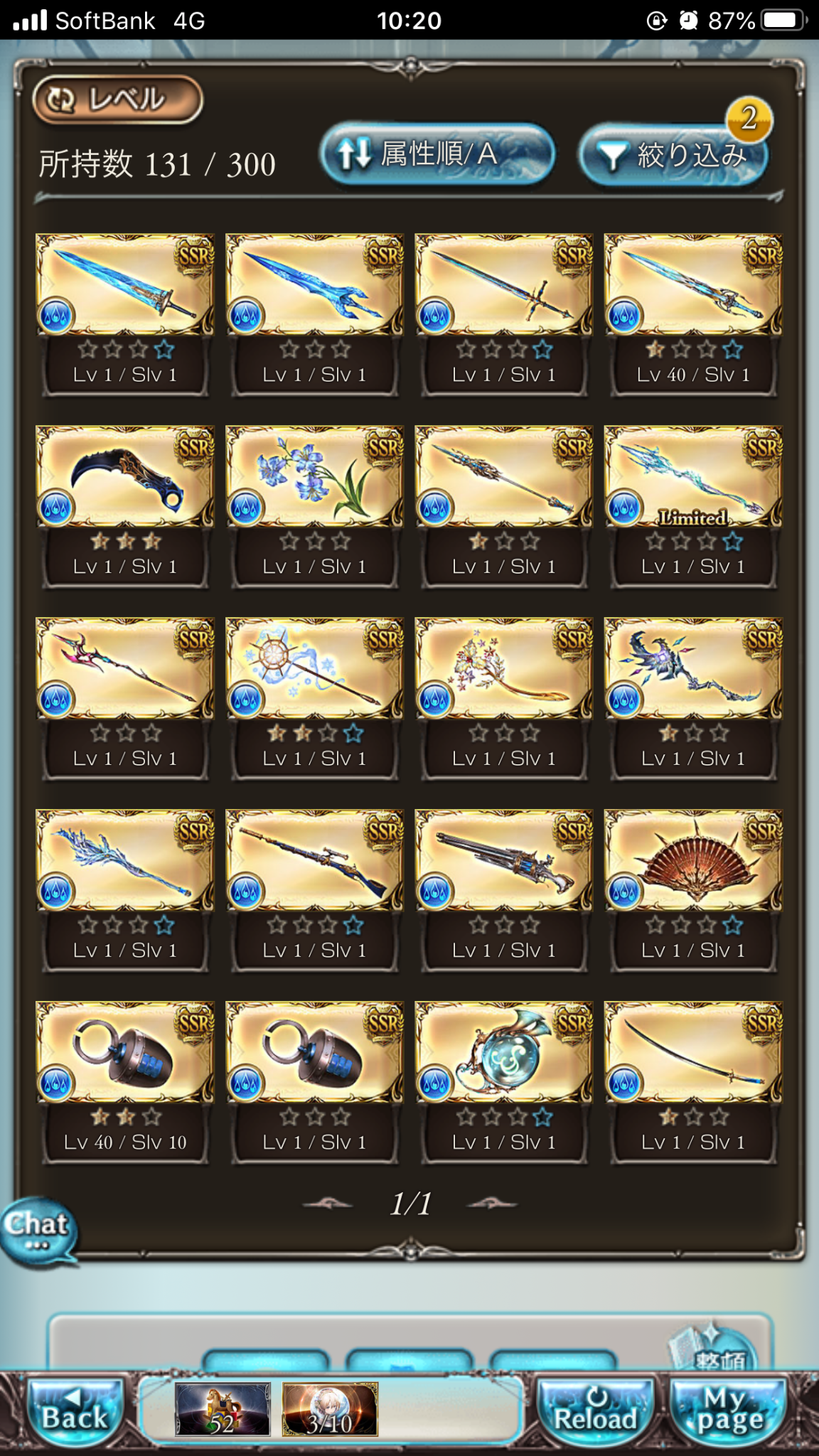Open the 絞り込み filter options
The width and height of the screenshot is (819, 1456).
(673, 155)
